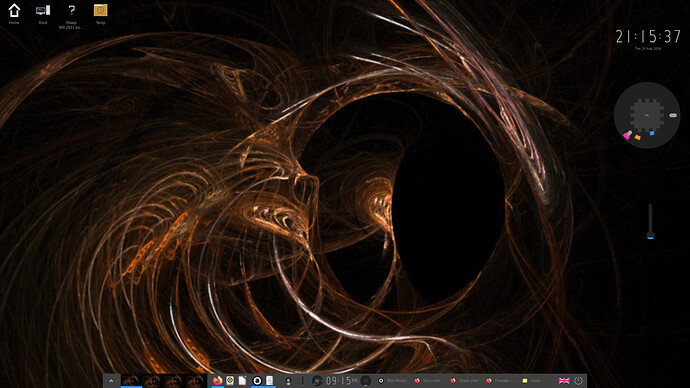Click the desktop clock widget 21:15:37
Image resolution: width=690 pixels, height=388 pixels.
point(648,37)
